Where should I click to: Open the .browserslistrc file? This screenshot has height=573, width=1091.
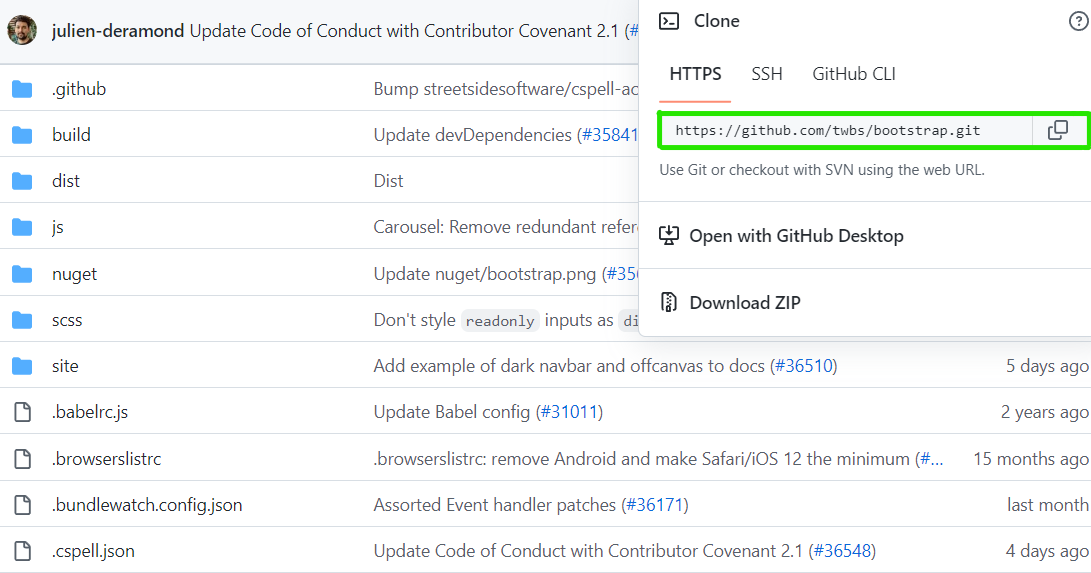[106, 458]
